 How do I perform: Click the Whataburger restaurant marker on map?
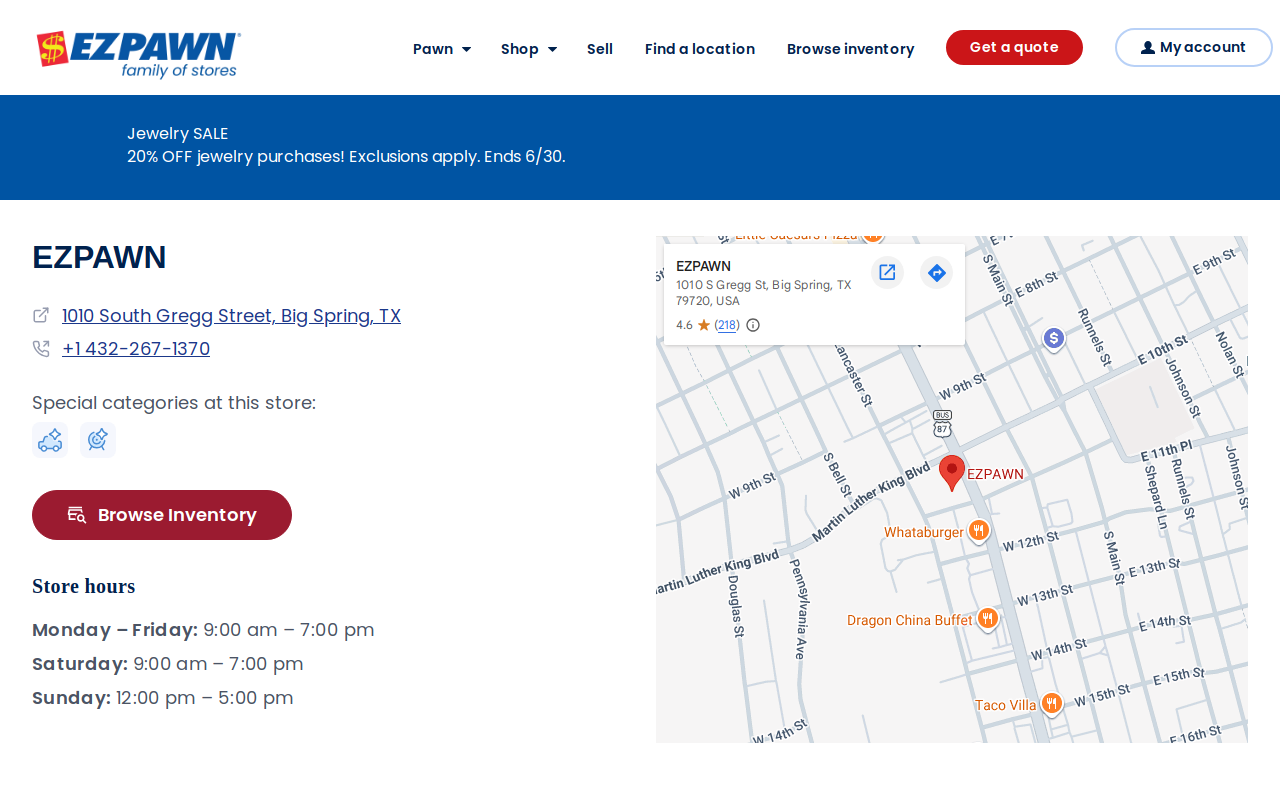(979, 531)
